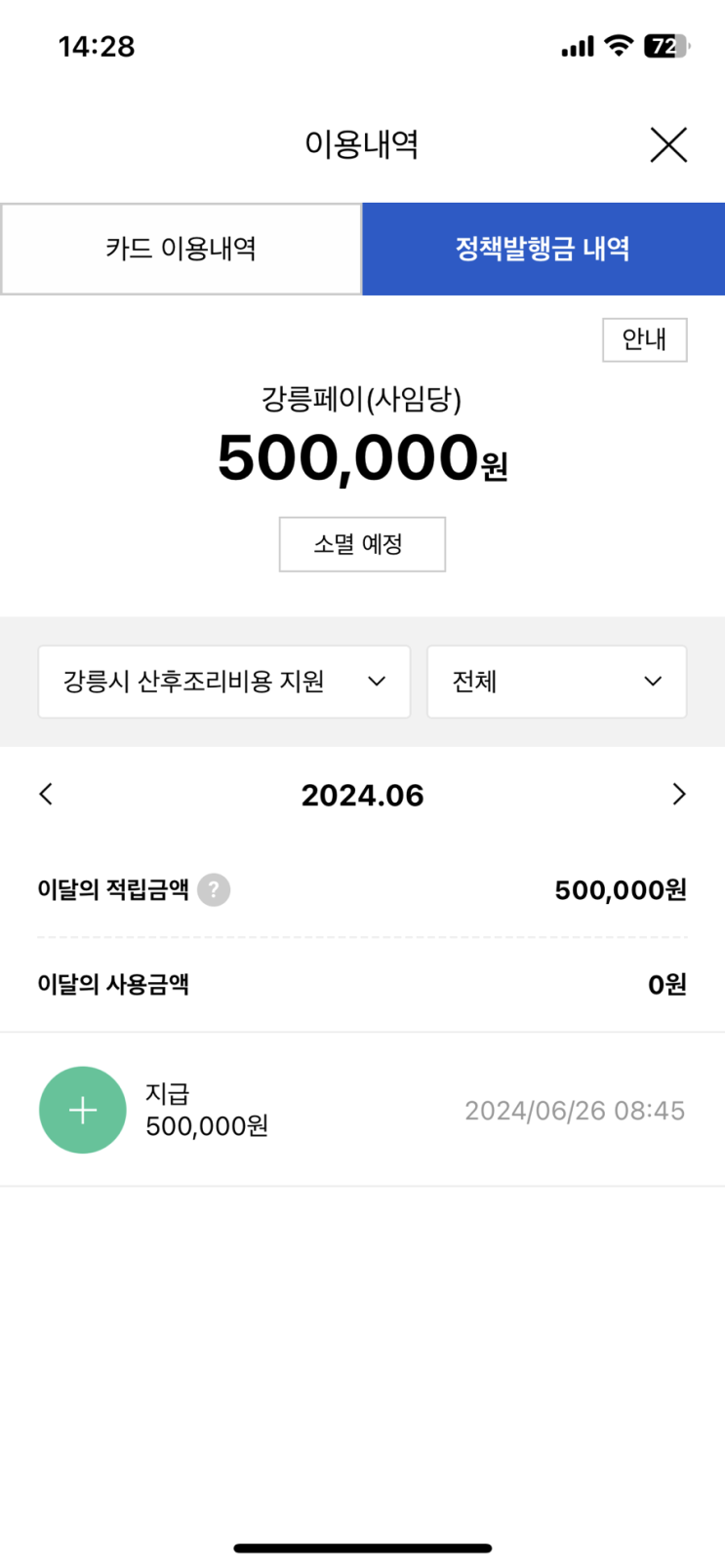Go to previous month arrow
Viewport: 725px width, 1568px height.
(46, 794)
